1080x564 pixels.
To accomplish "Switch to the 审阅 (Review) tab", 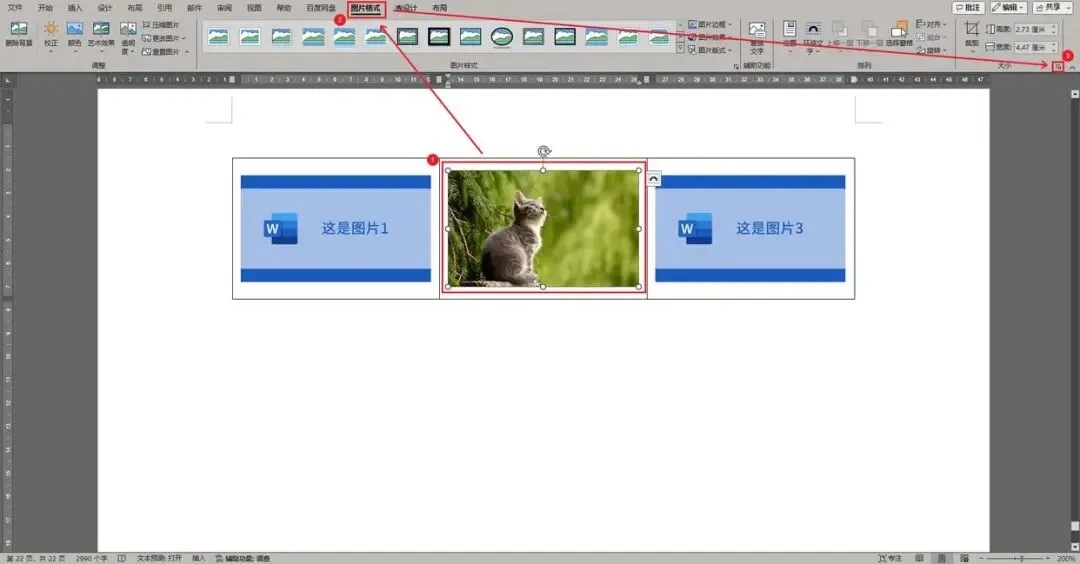I will tap(225, 8).
